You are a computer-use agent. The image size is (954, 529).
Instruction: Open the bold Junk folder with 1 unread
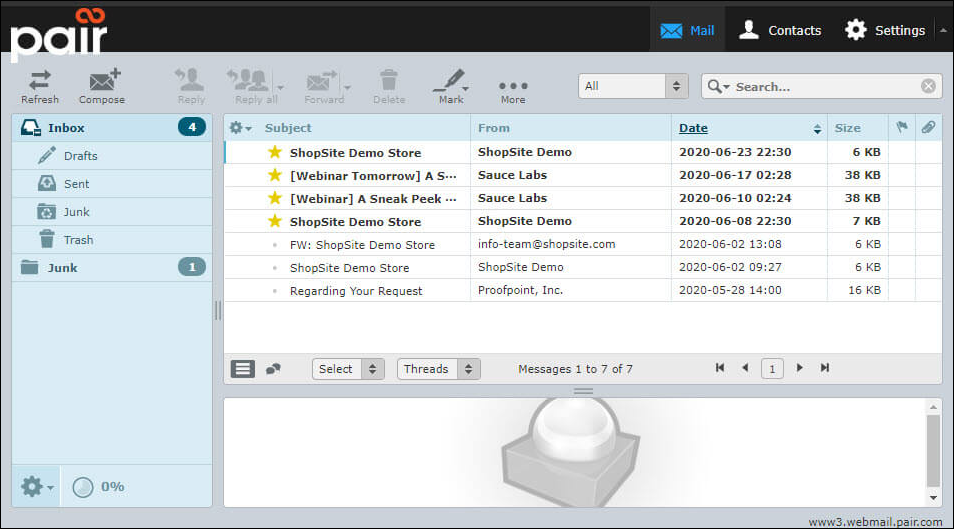[112, 268]
